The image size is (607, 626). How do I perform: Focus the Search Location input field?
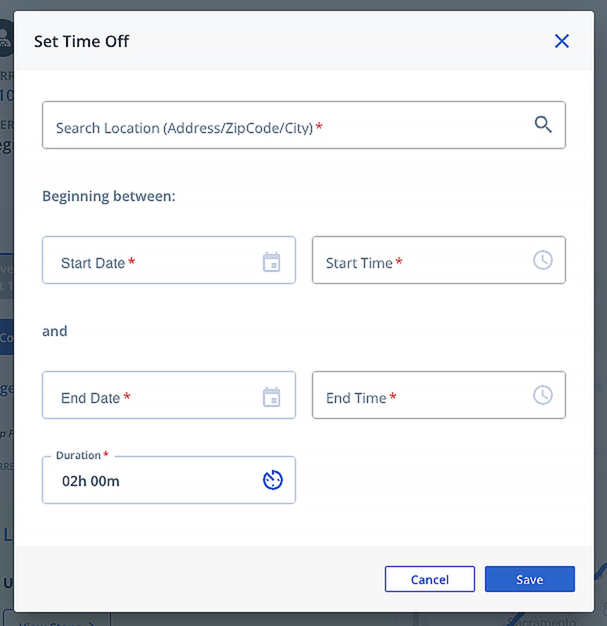(x=304, y=125)
